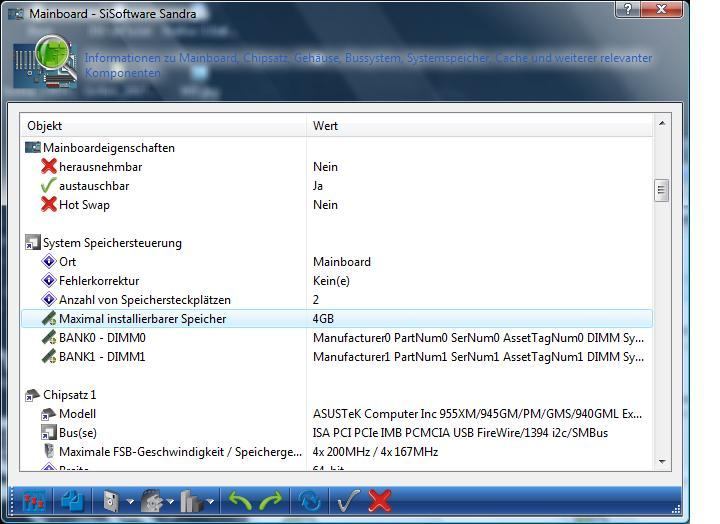Image resolution: width=720 pixels, height=524 pixels.
Task: Click the BANK0 - DIMM0 label
Action: point(102,338)
